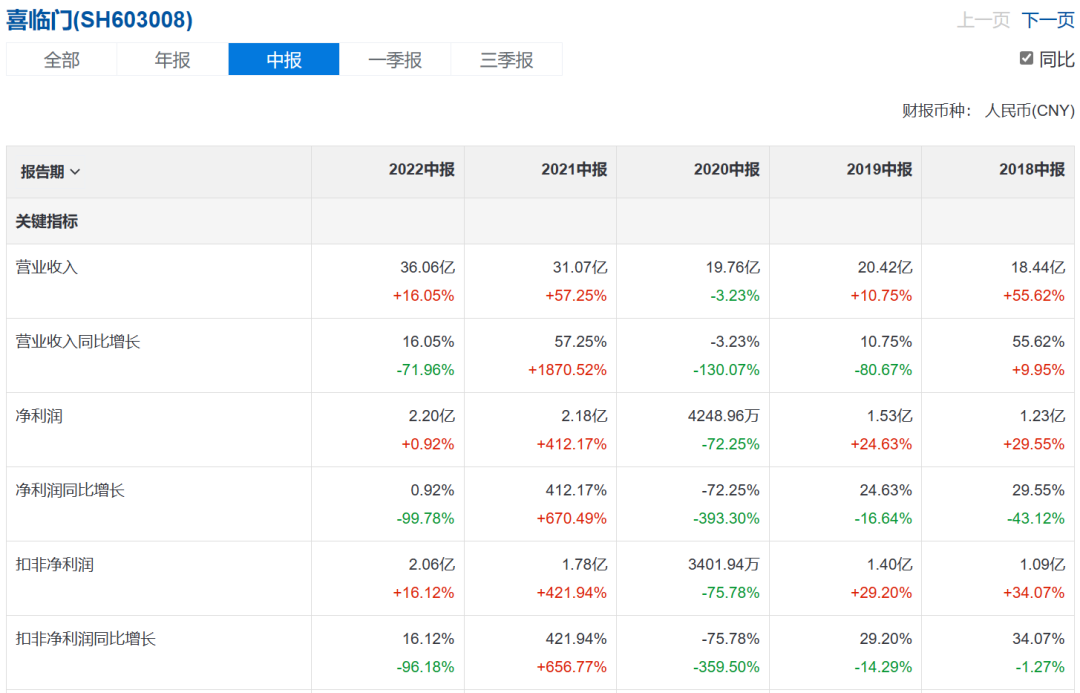Select the 净利润 row label

(x=39, y=416)
